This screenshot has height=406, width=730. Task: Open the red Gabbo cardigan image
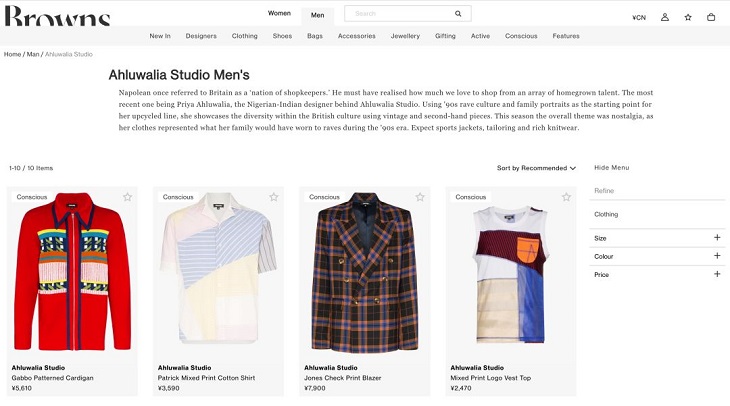(72, 271)
